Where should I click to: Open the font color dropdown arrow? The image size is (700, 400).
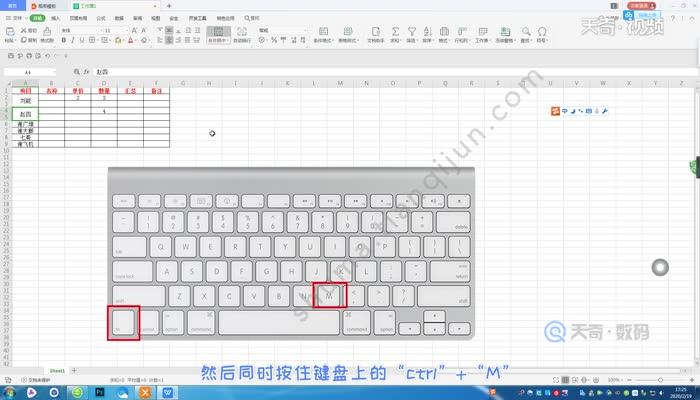coord(136,40)
